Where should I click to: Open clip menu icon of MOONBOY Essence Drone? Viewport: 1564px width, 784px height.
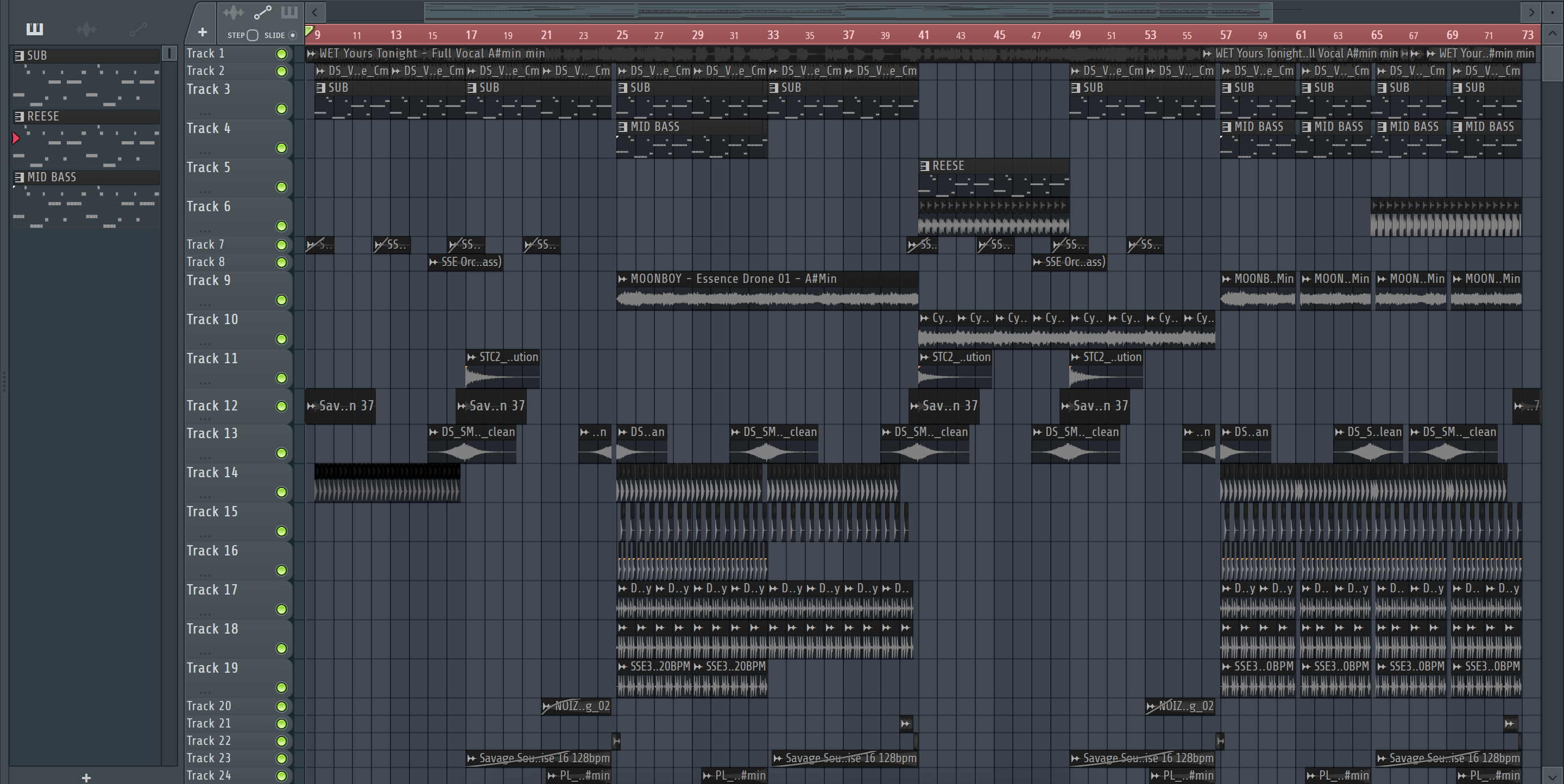tap(622, 279)
